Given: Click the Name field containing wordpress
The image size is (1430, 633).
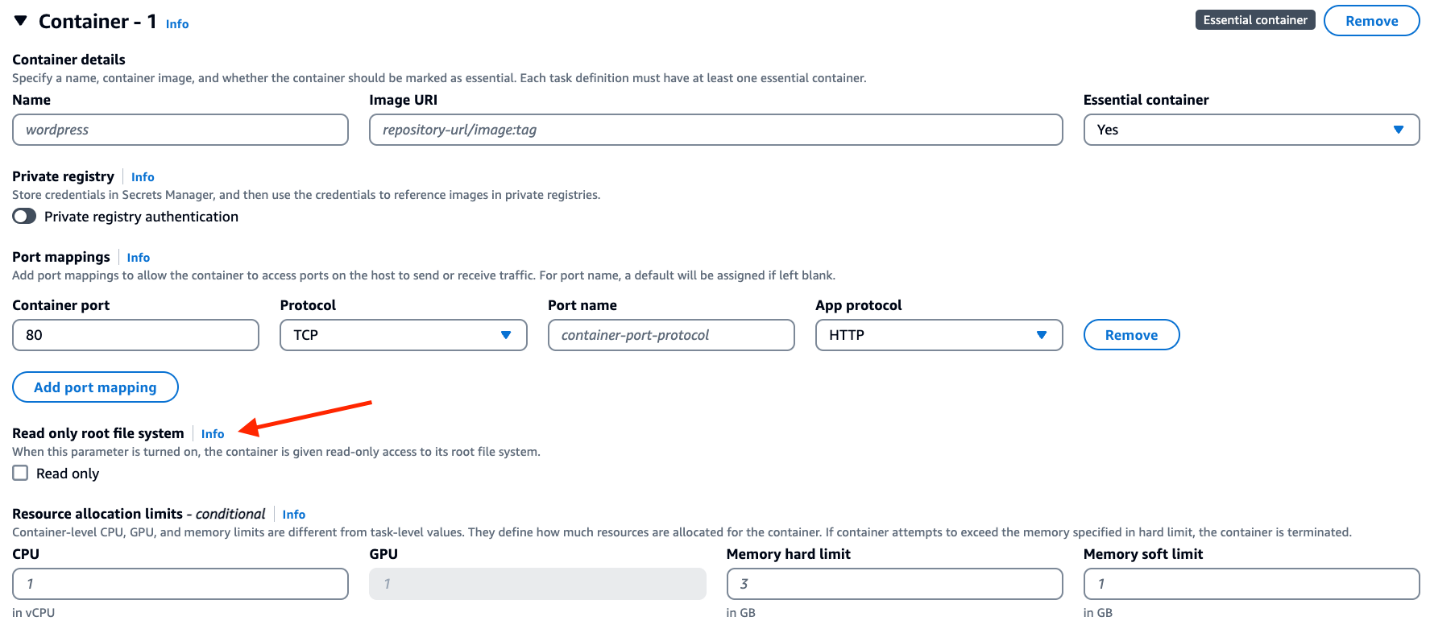Looking at the screenshot, I should click(x=180, y=129).
